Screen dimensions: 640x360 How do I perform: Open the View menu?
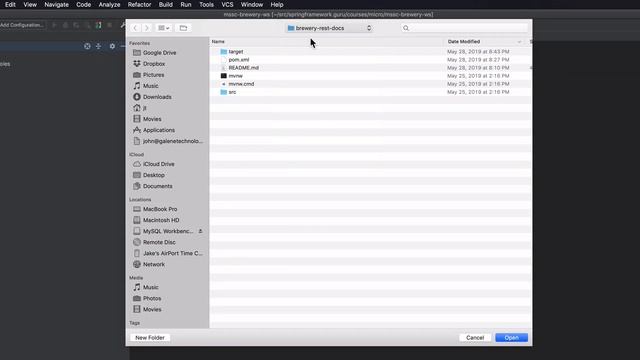point(30,4)
